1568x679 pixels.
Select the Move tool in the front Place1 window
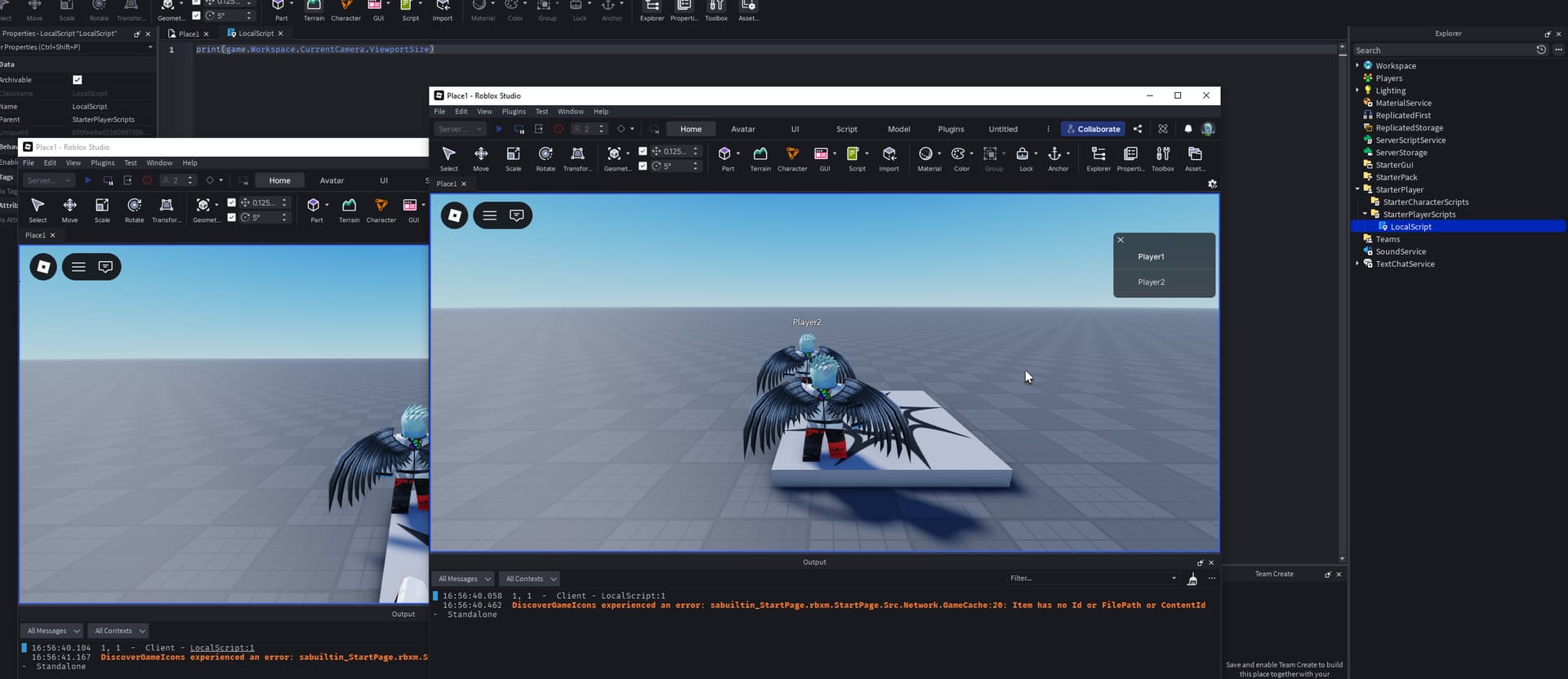tap(481, 158)
